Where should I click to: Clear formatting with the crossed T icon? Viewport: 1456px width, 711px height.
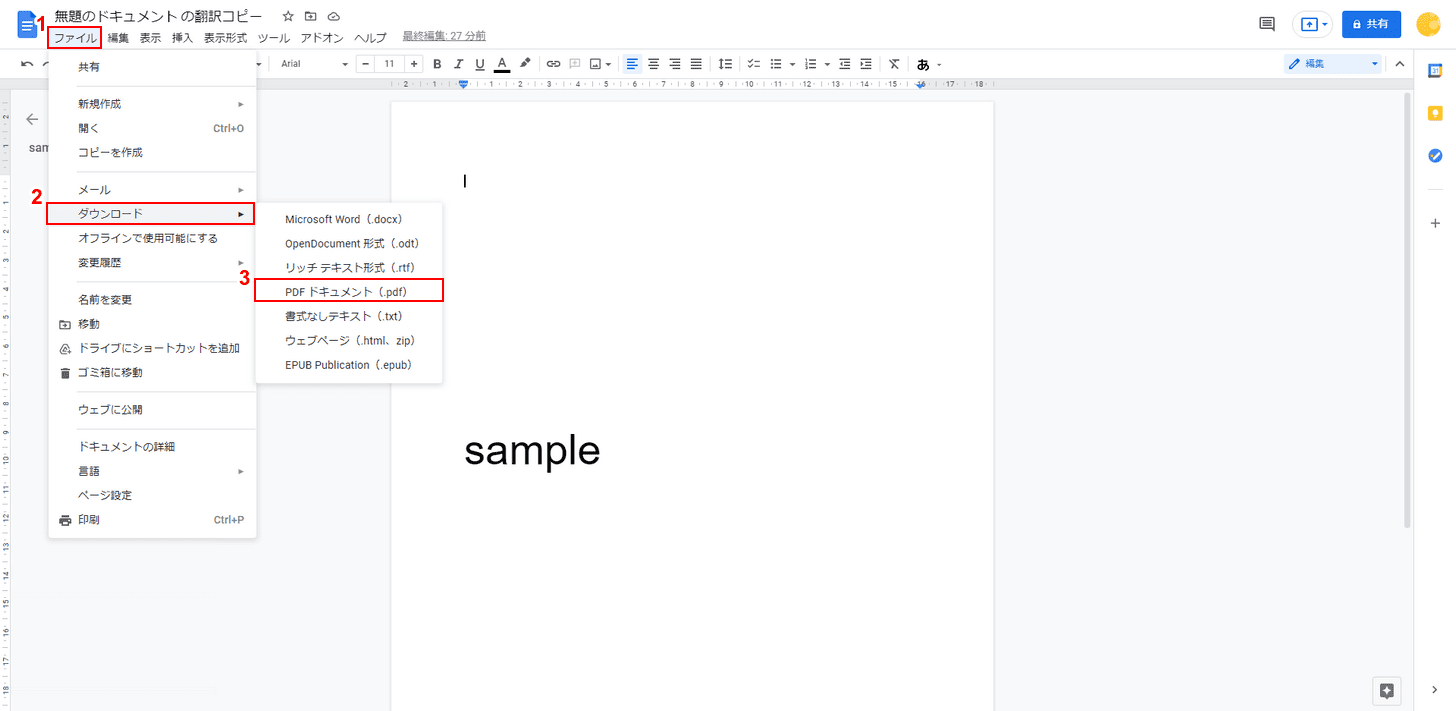pyautogui.click(x=894, y=64)
